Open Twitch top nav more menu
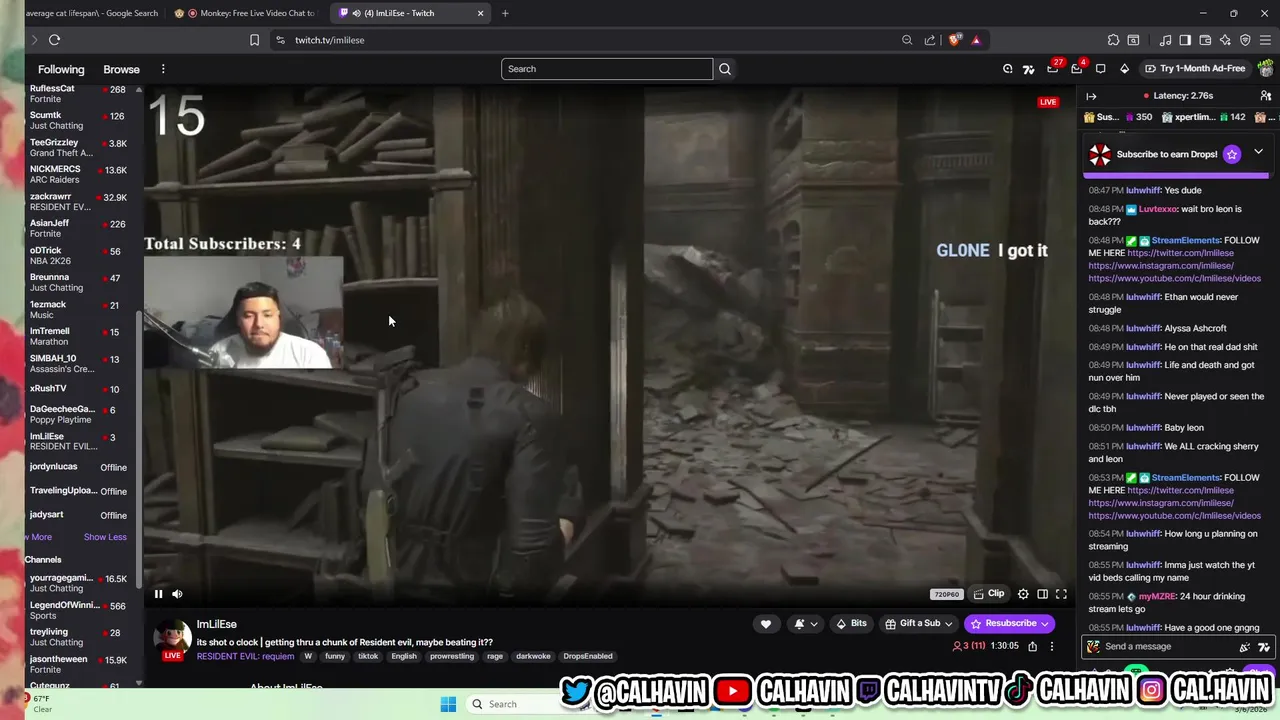The image size is (1280, 720). 163,69
